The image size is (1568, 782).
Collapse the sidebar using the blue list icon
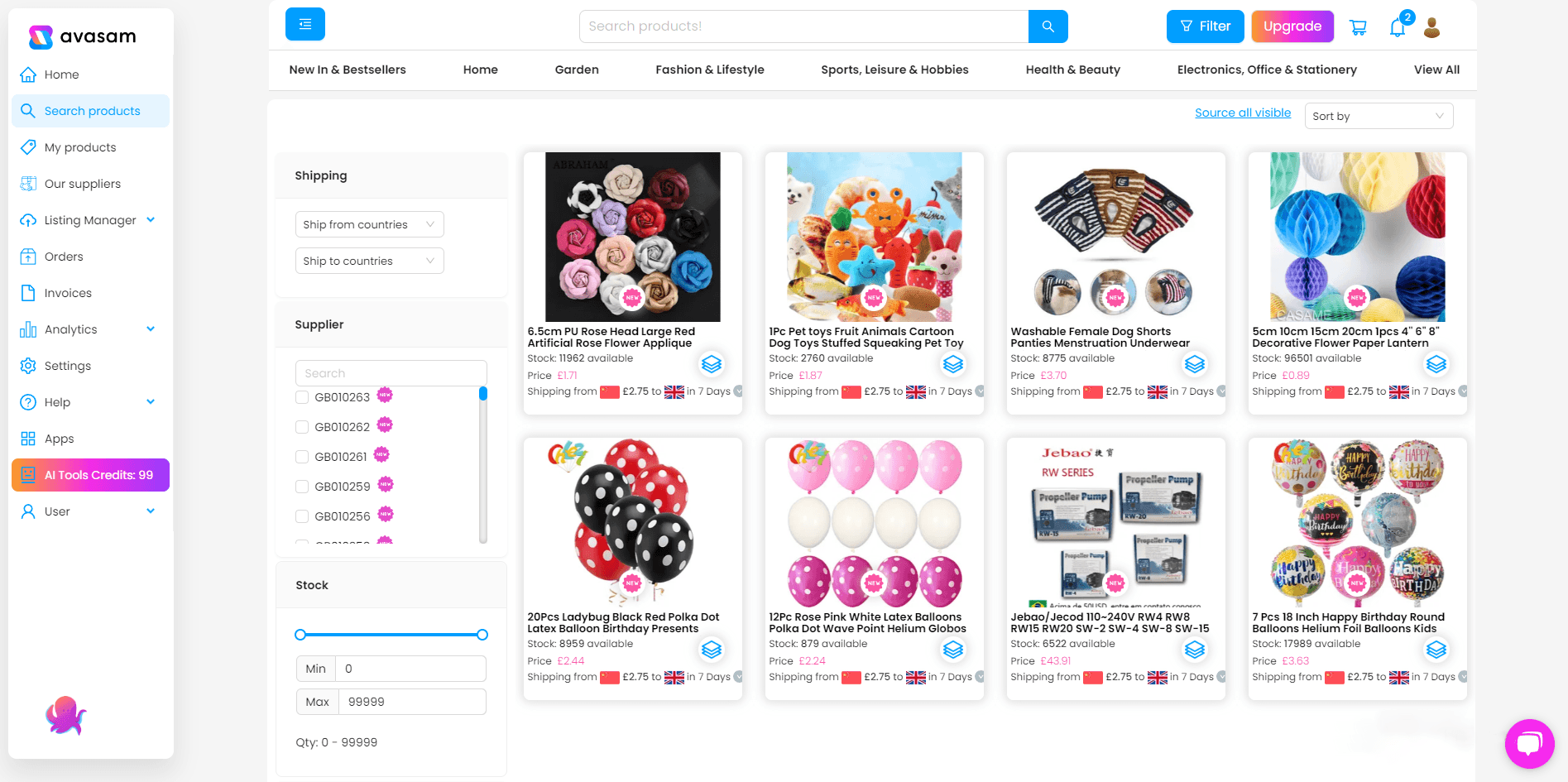(x=304, y=24)
